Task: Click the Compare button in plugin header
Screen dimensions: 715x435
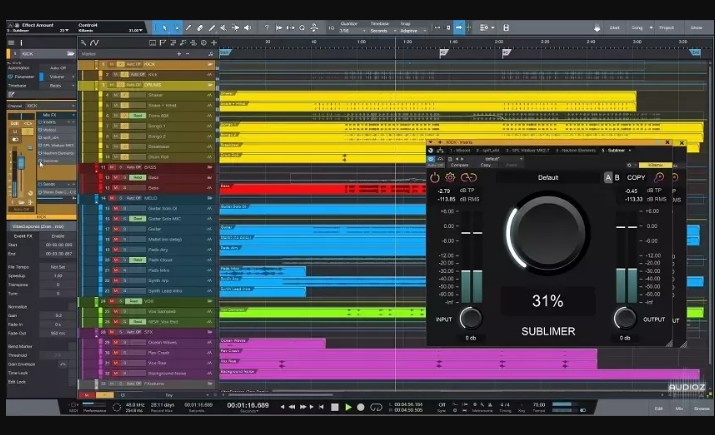Action: tap(459, 165)
